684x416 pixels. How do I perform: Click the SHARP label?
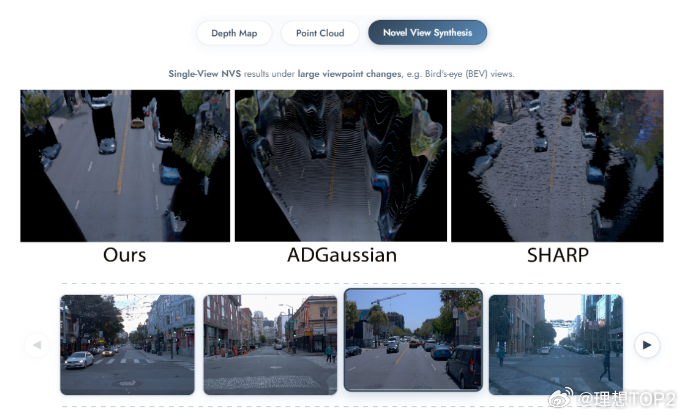(x=557, y=255)
